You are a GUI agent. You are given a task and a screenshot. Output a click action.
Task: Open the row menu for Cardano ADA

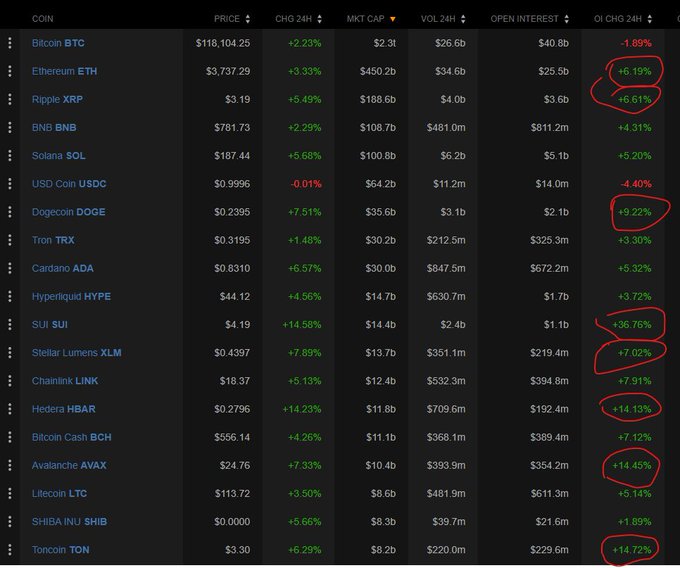10,268
